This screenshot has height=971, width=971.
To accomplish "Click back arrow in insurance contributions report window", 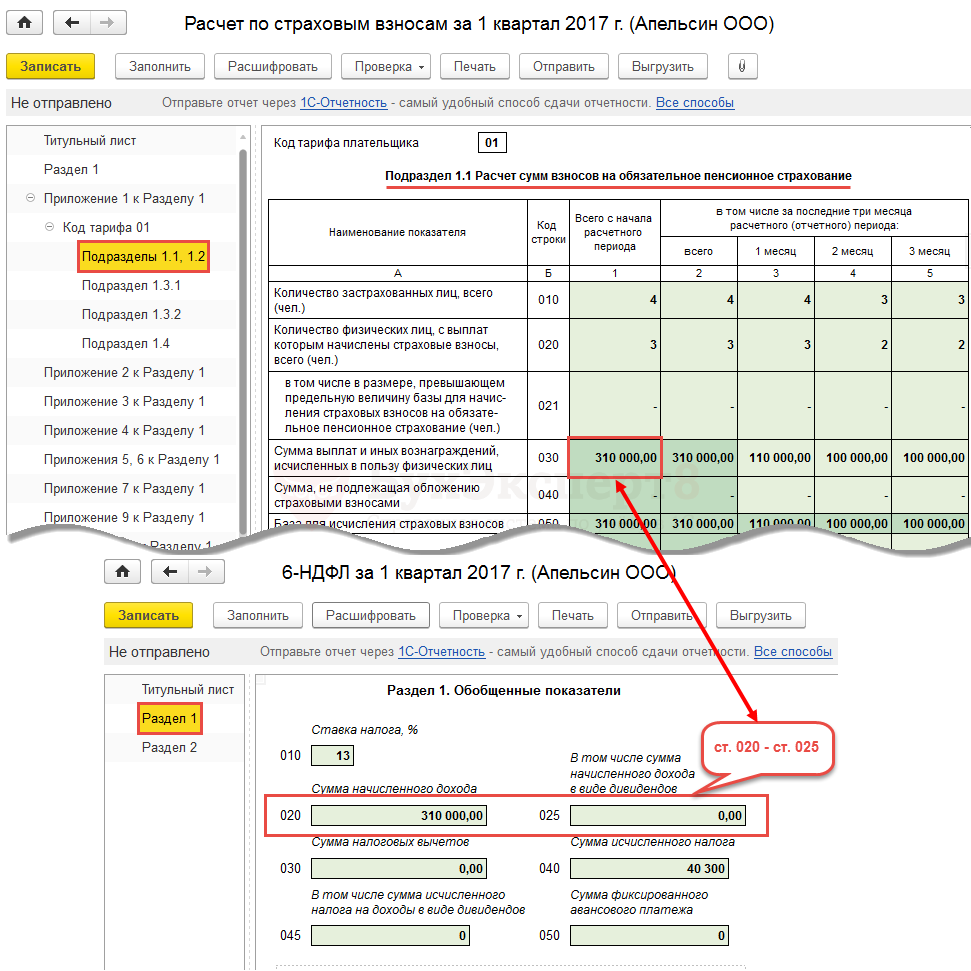I will [73, 22].
